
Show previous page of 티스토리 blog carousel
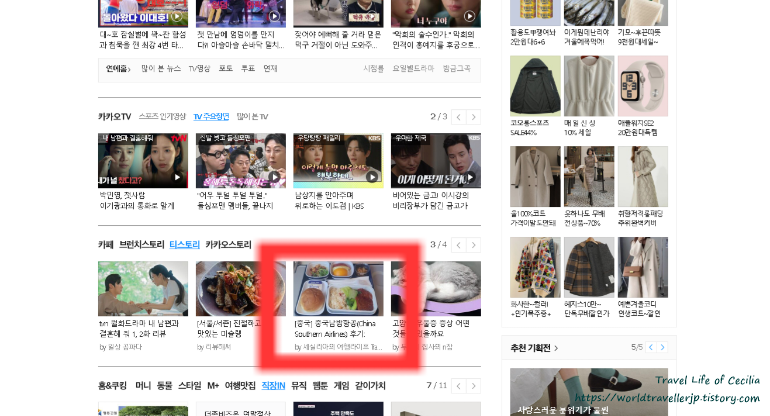(459, 245)
